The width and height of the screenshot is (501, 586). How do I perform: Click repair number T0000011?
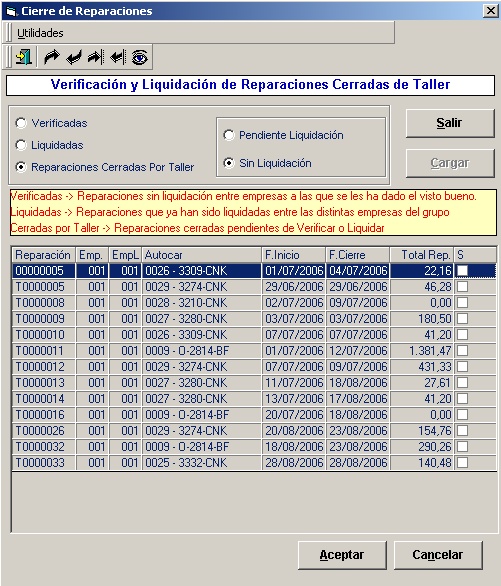click(40, 351)
